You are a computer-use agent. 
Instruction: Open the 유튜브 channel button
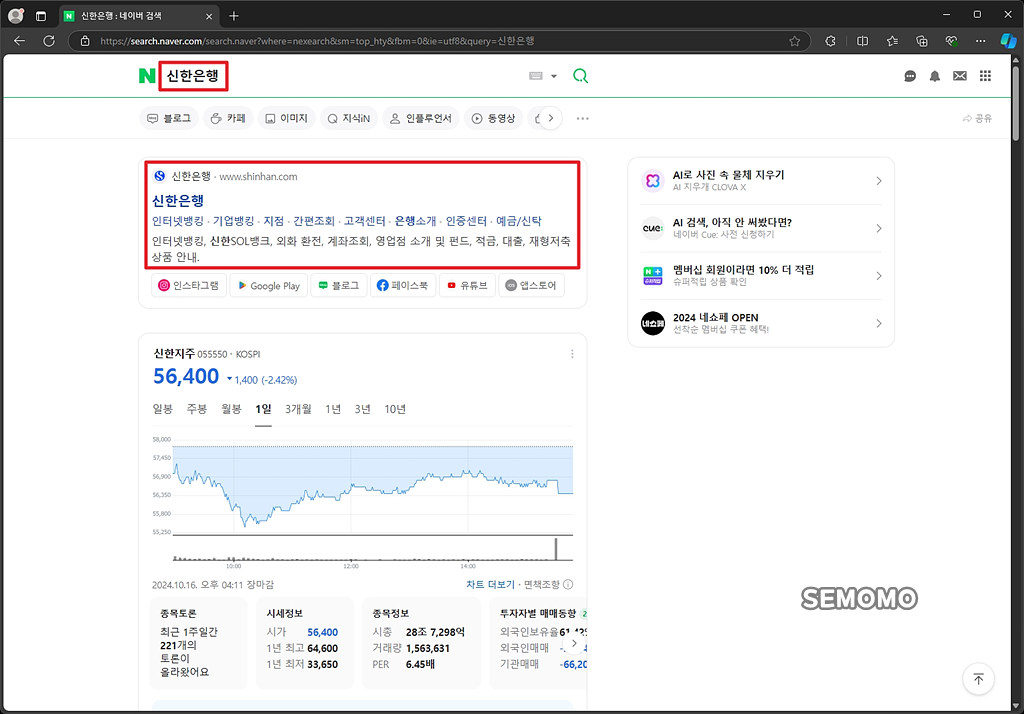click(467, 285)
